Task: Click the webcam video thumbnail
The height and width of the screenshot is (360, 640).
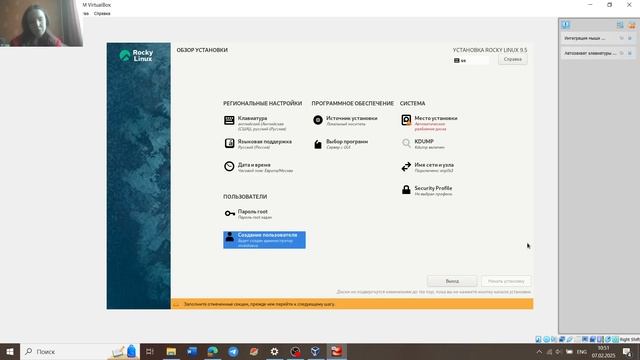Action: 41,23
